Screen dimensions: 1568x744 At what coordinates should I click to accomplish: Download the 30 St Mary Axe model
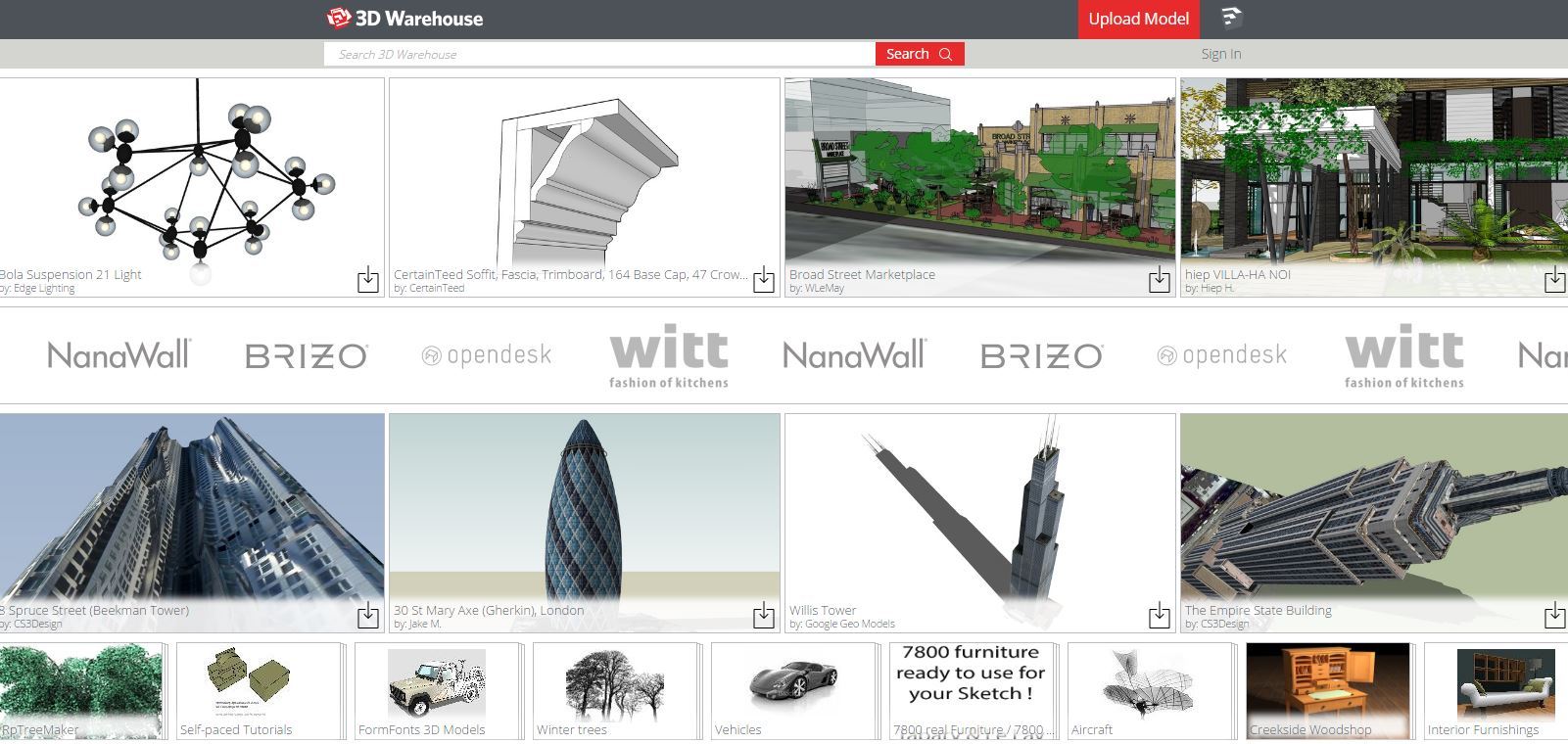(764, 616)
